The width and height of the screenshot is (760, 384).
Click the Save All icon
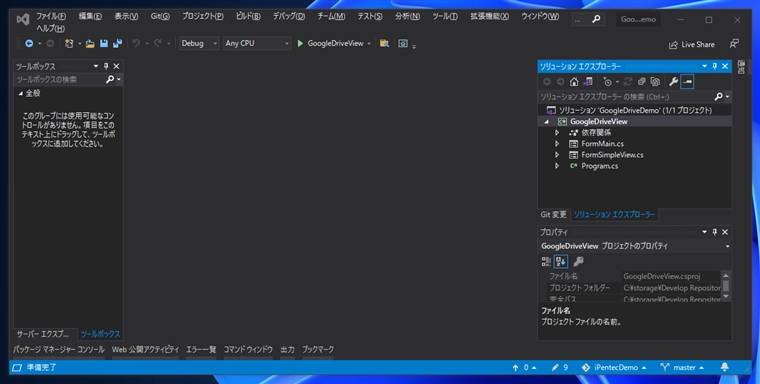tap(117, 44)
